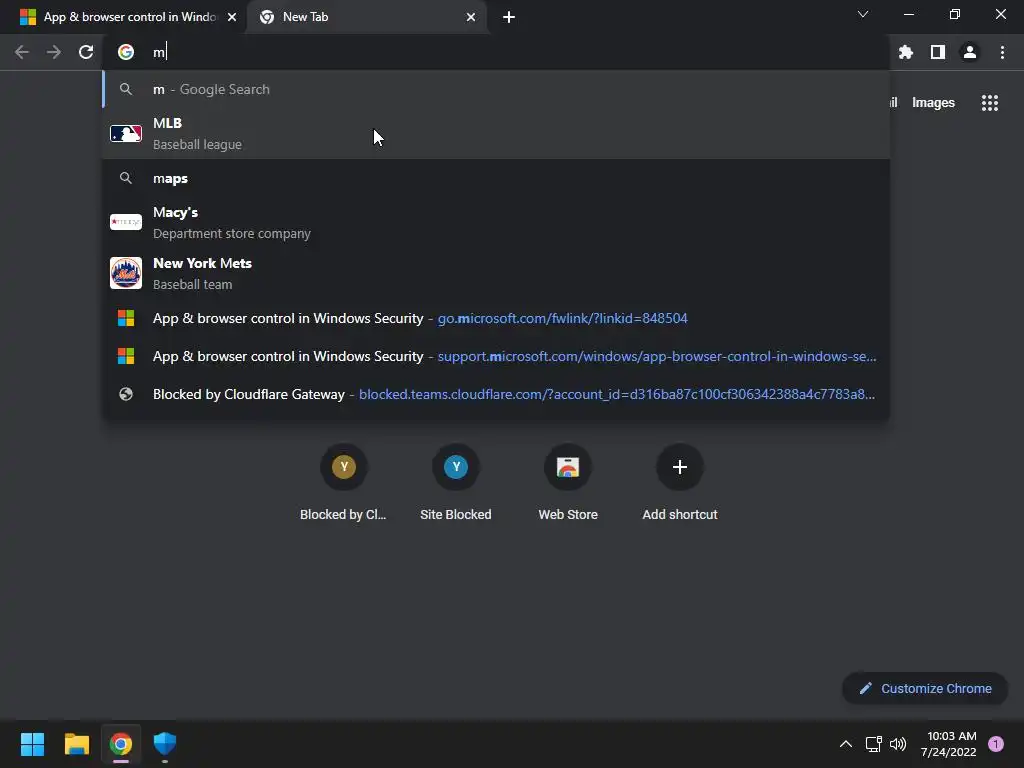Click the Chrome taskbar icon
This screenshot has height=768, width=1024.
pyautogui.click(x=120, y=744)
